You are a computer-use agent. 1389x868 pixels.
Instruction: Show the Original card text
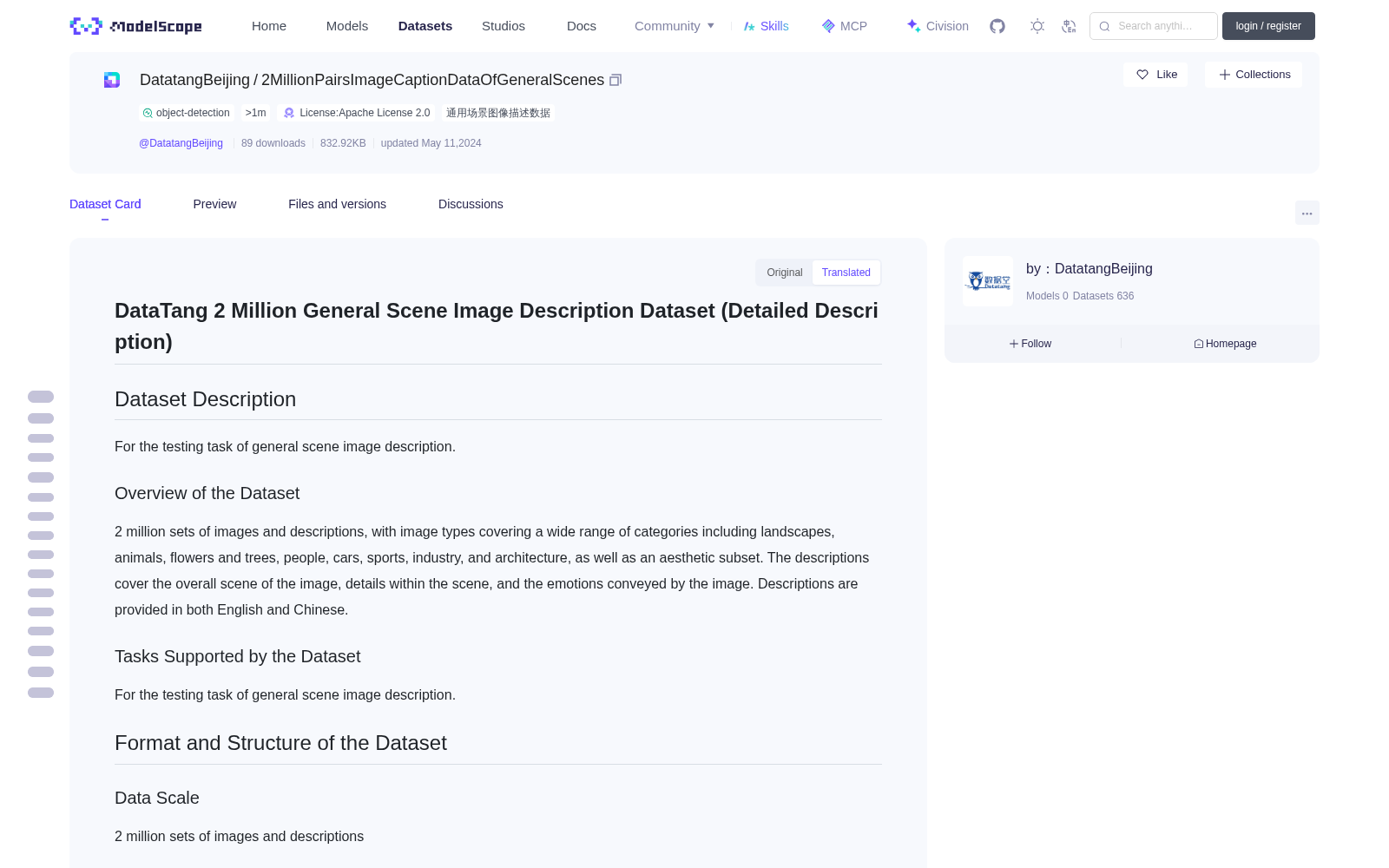point(785,273)
